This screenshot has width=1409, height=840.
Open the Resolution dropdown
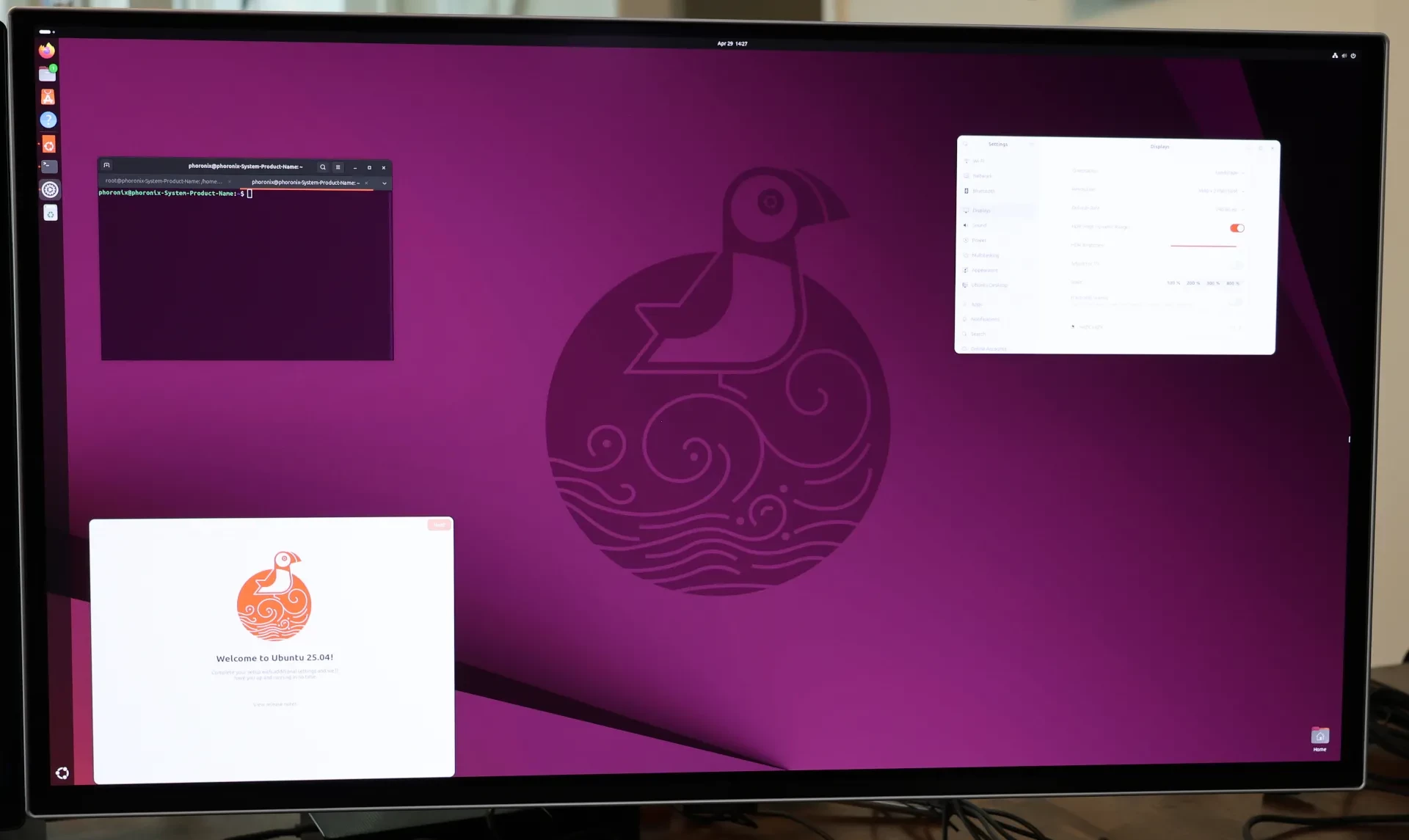[1221, 191]
